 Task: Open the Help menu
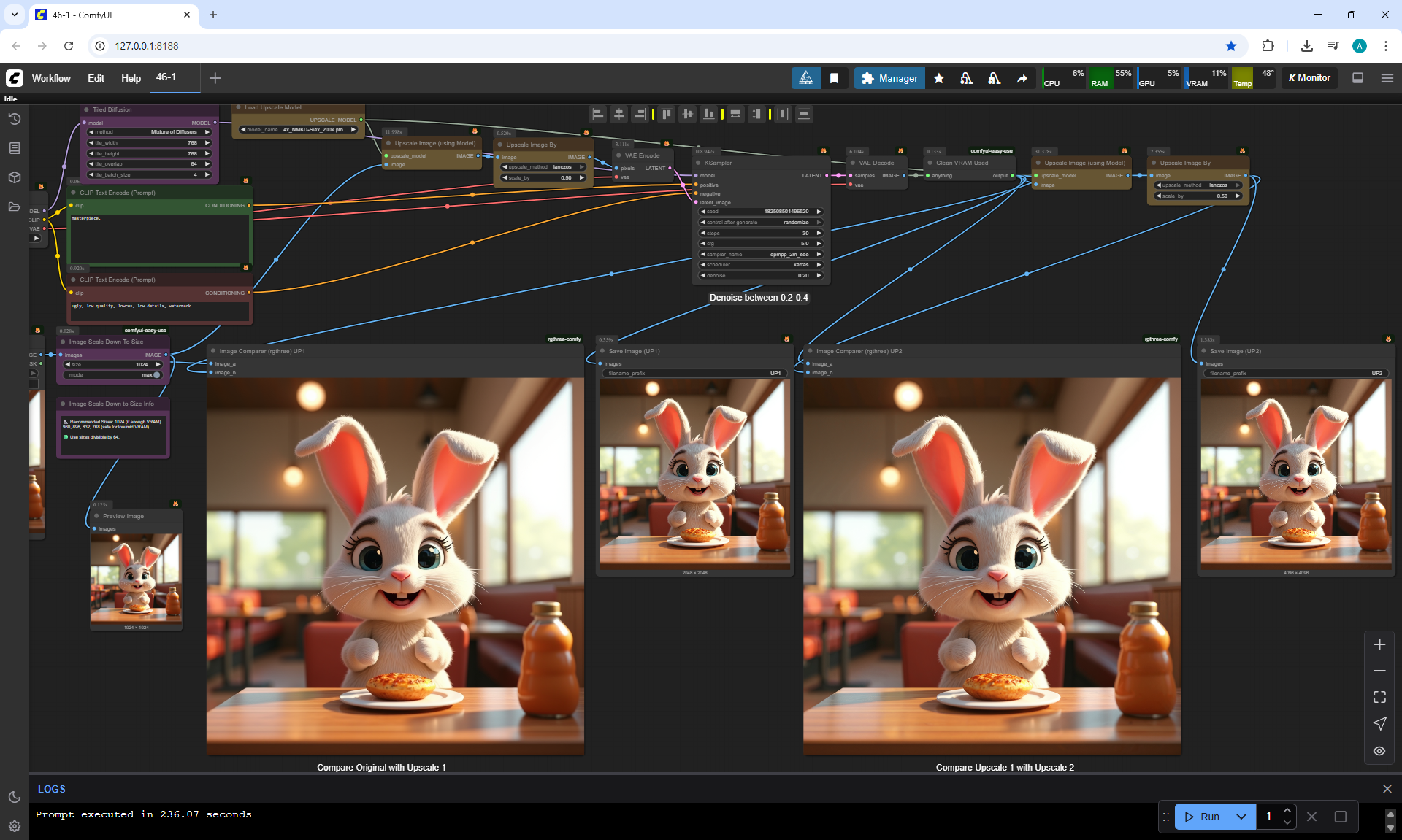coord(131,78)
